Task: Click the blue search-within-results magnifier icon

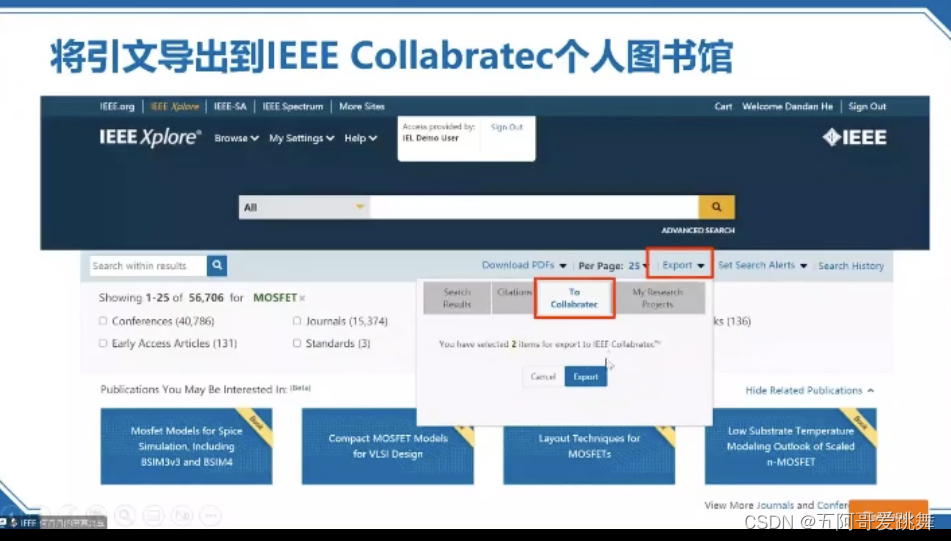Action: [217, 265]
